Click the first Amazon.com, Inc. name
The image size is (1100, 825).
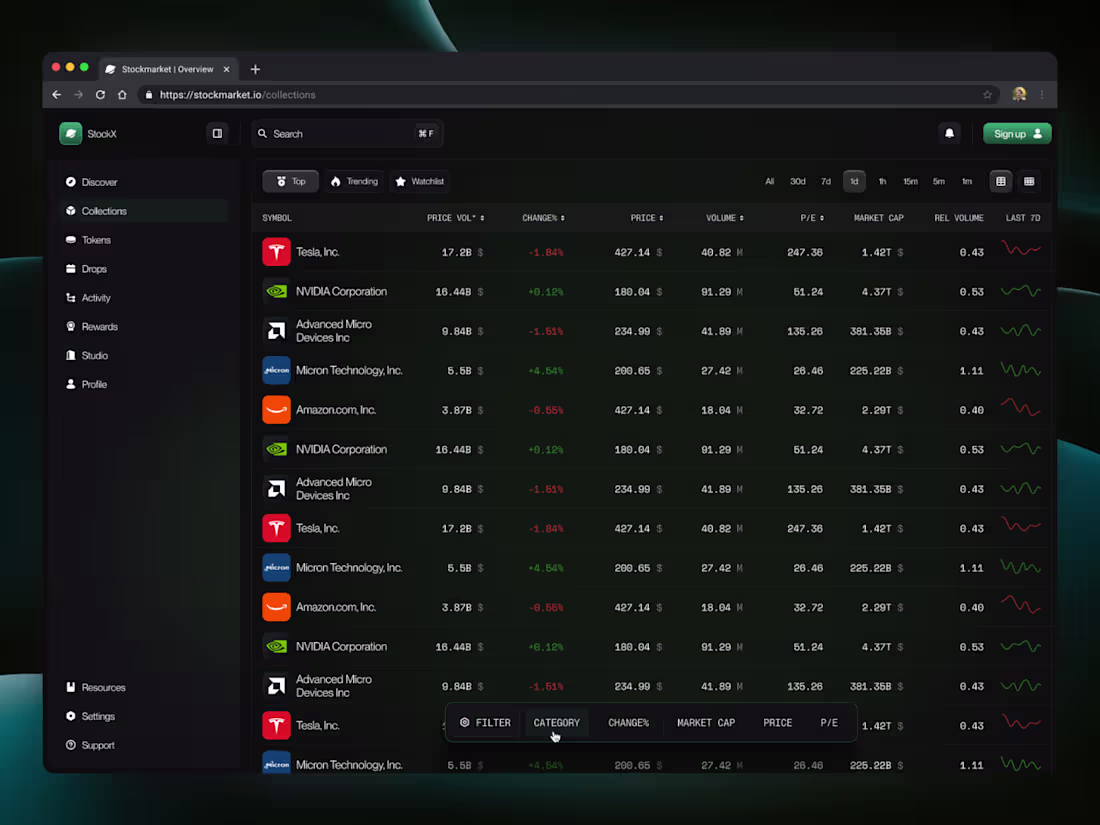point(335,410)
